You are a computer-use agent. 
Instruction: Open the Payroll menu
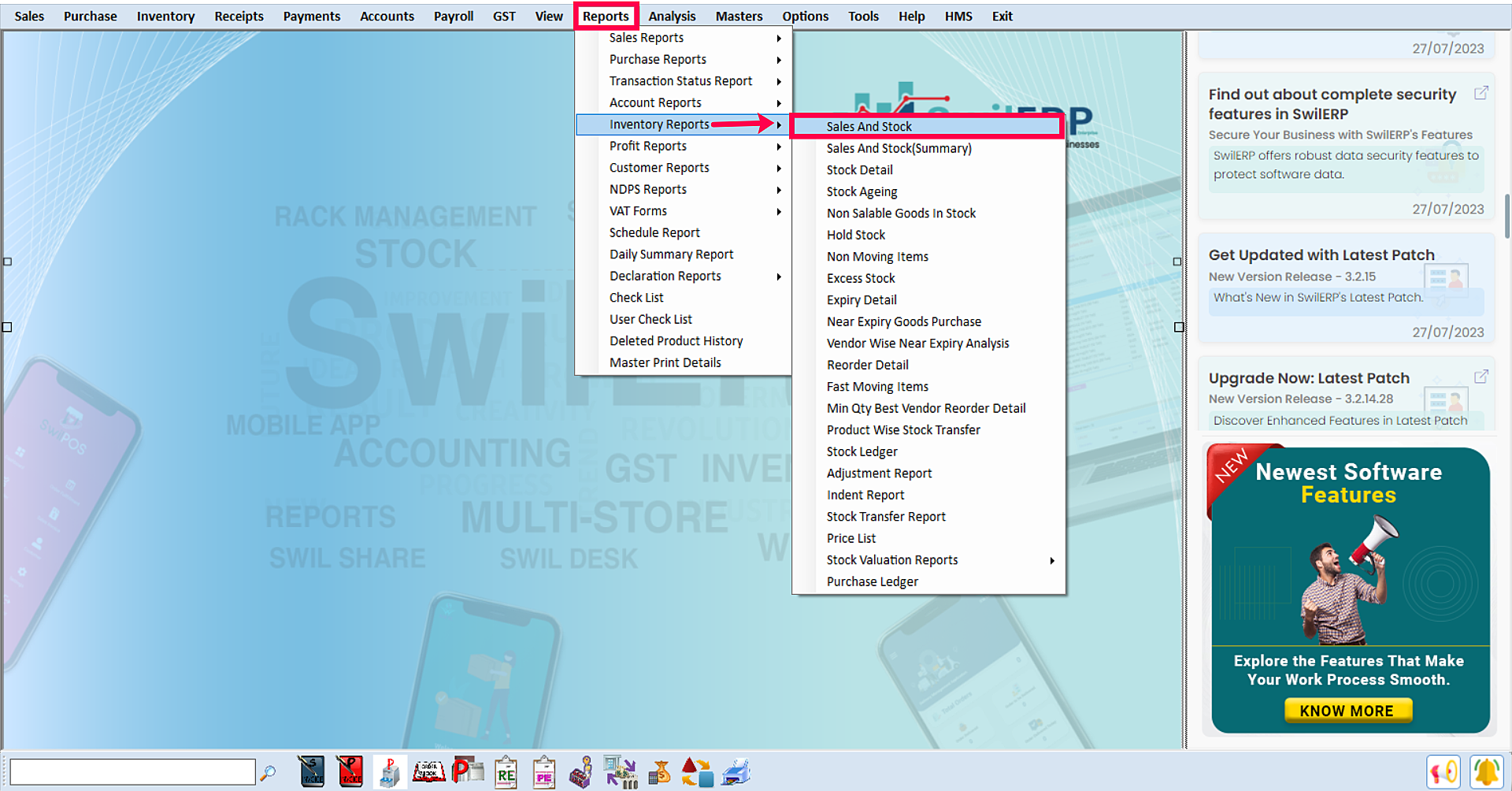pos(454,16)
